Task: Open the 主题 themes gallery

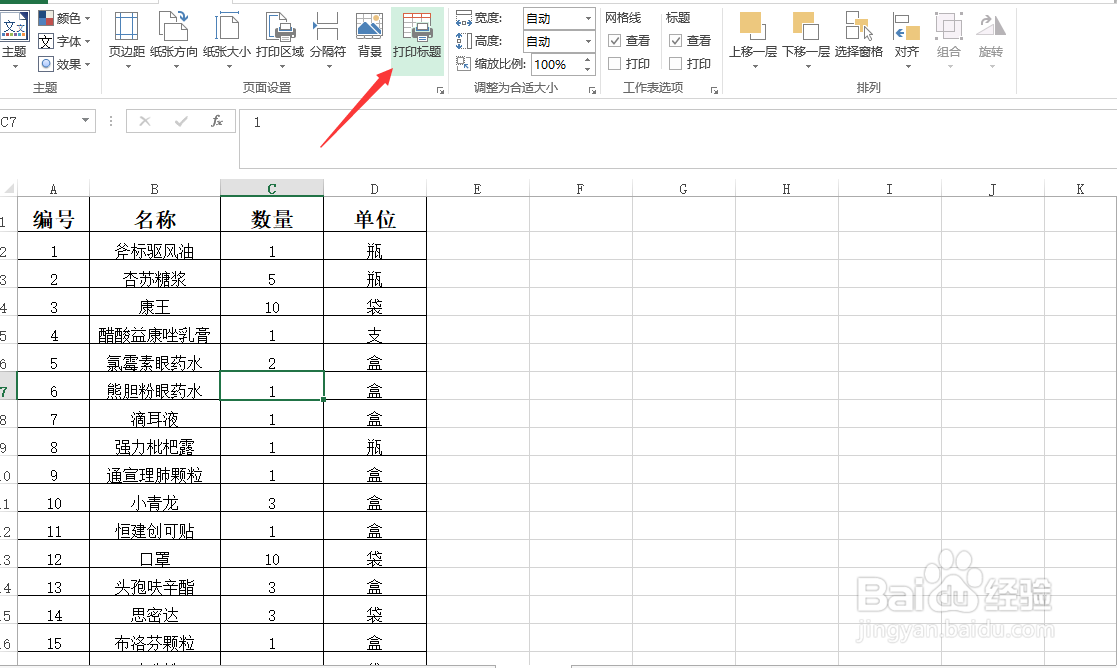Action: click(x=14, y=39)
